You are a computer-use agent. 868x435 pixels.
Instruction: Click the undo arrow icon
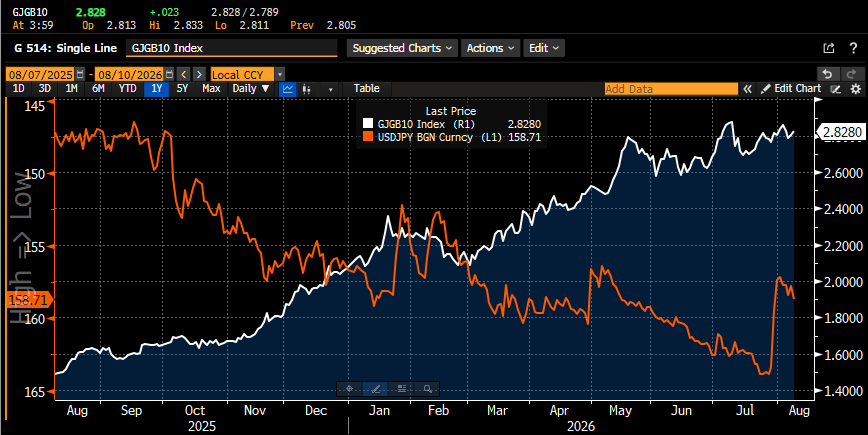click(828, 74)
